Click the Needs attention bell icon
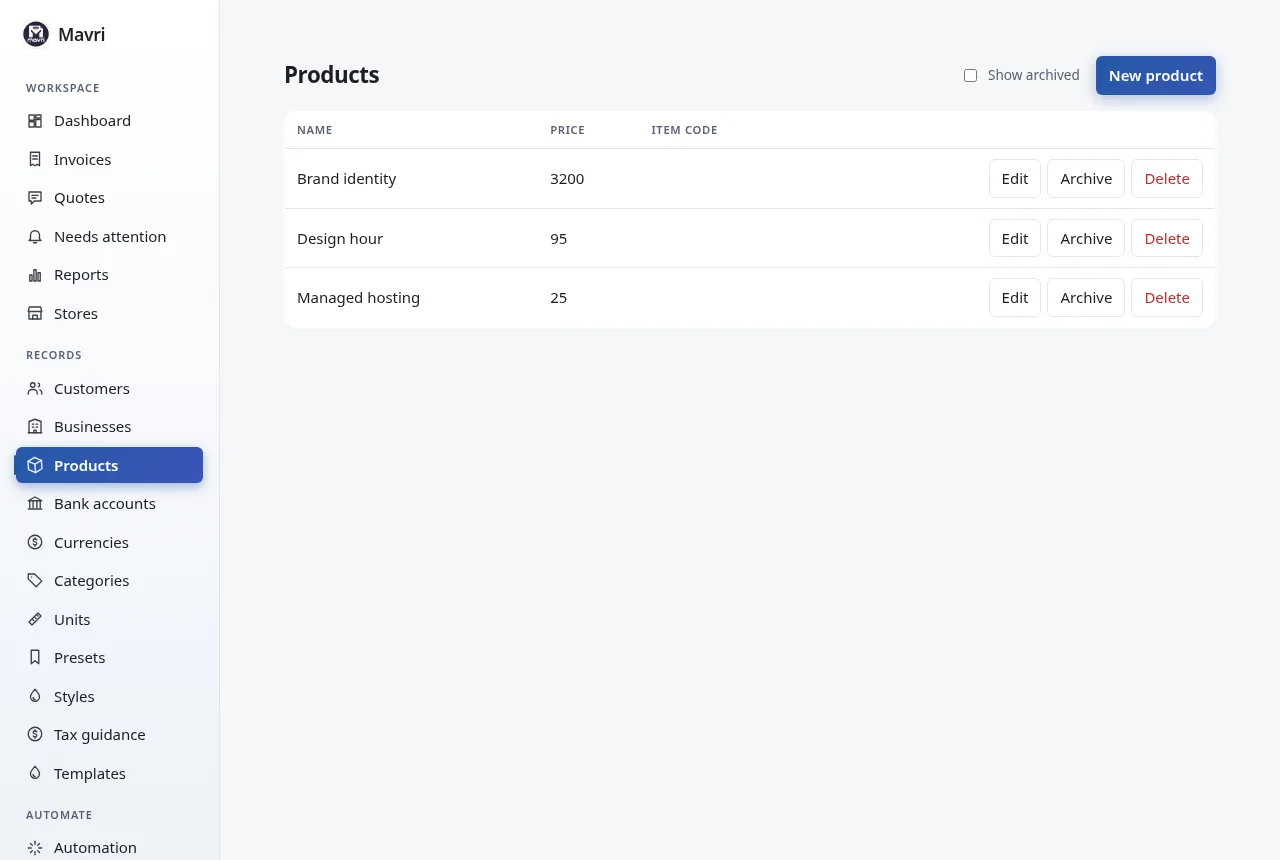This screenshot has width=1280, height=860. 35,237
